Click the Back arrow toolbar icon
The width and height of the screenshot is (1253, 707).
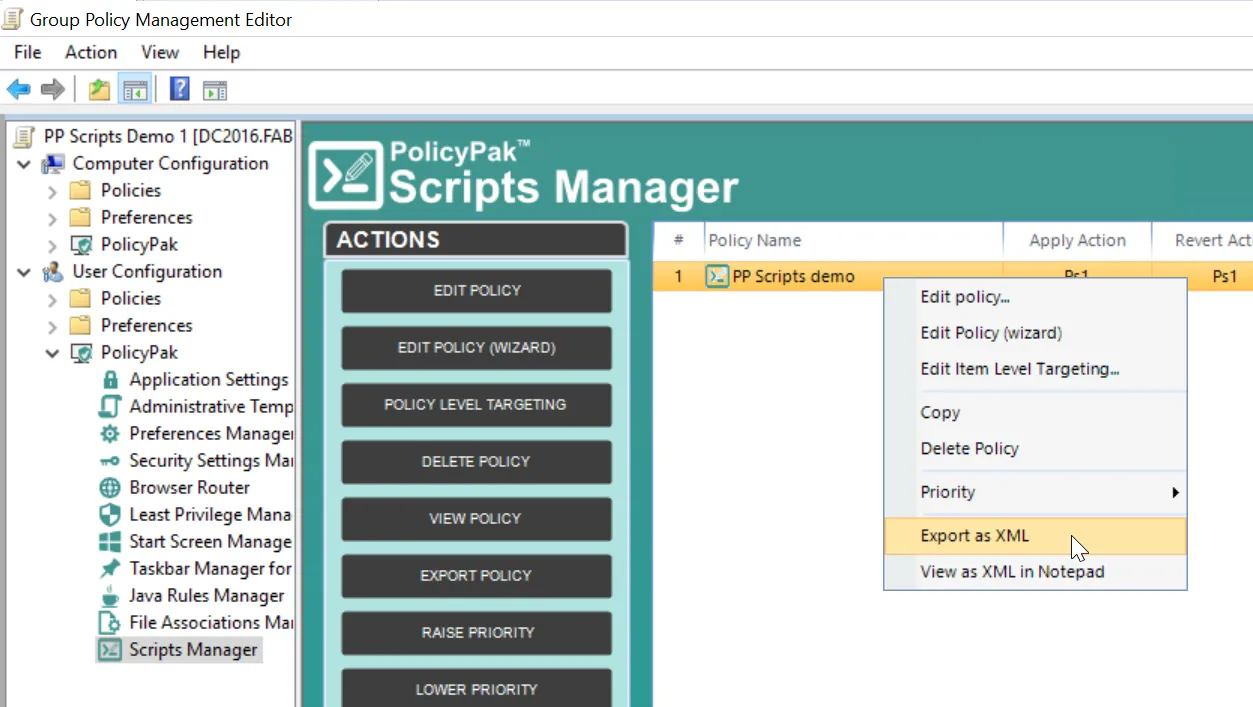(18, 90)
